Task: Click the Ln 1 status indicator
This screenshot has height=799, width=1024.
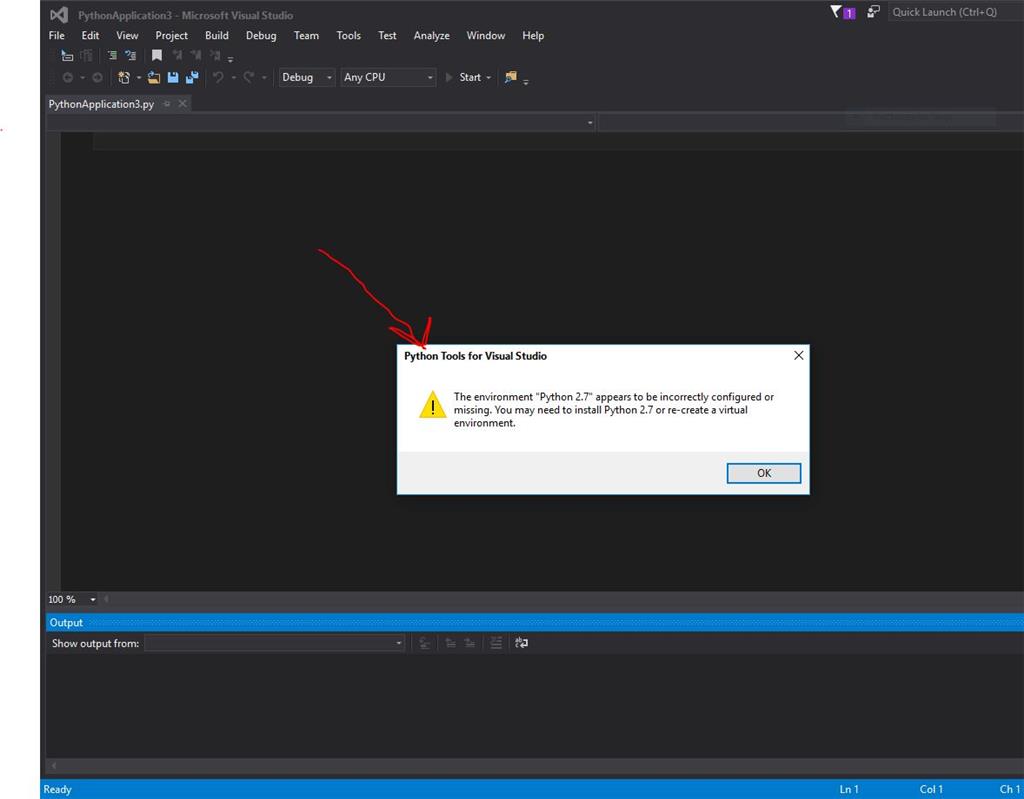Action: (x=849, y=789)
